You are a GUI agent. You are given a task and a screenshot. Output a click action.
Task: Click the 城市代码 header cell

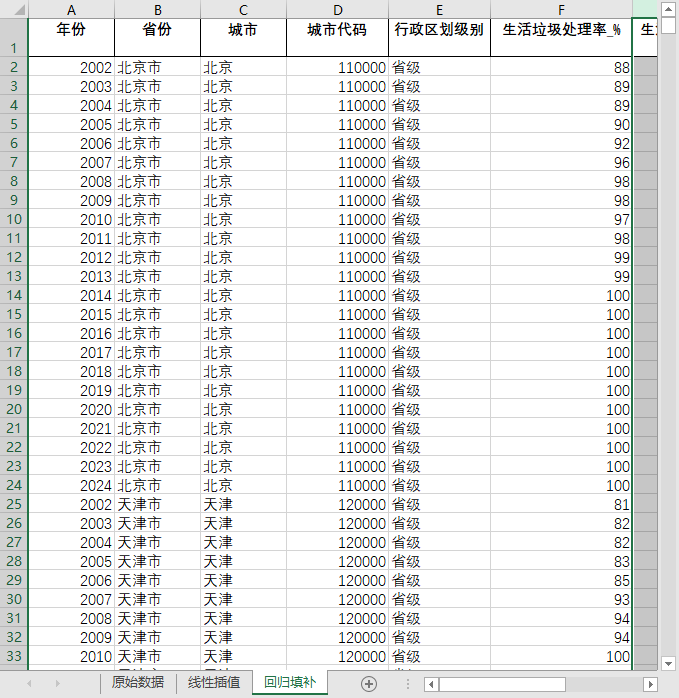[x=337, y=37]
